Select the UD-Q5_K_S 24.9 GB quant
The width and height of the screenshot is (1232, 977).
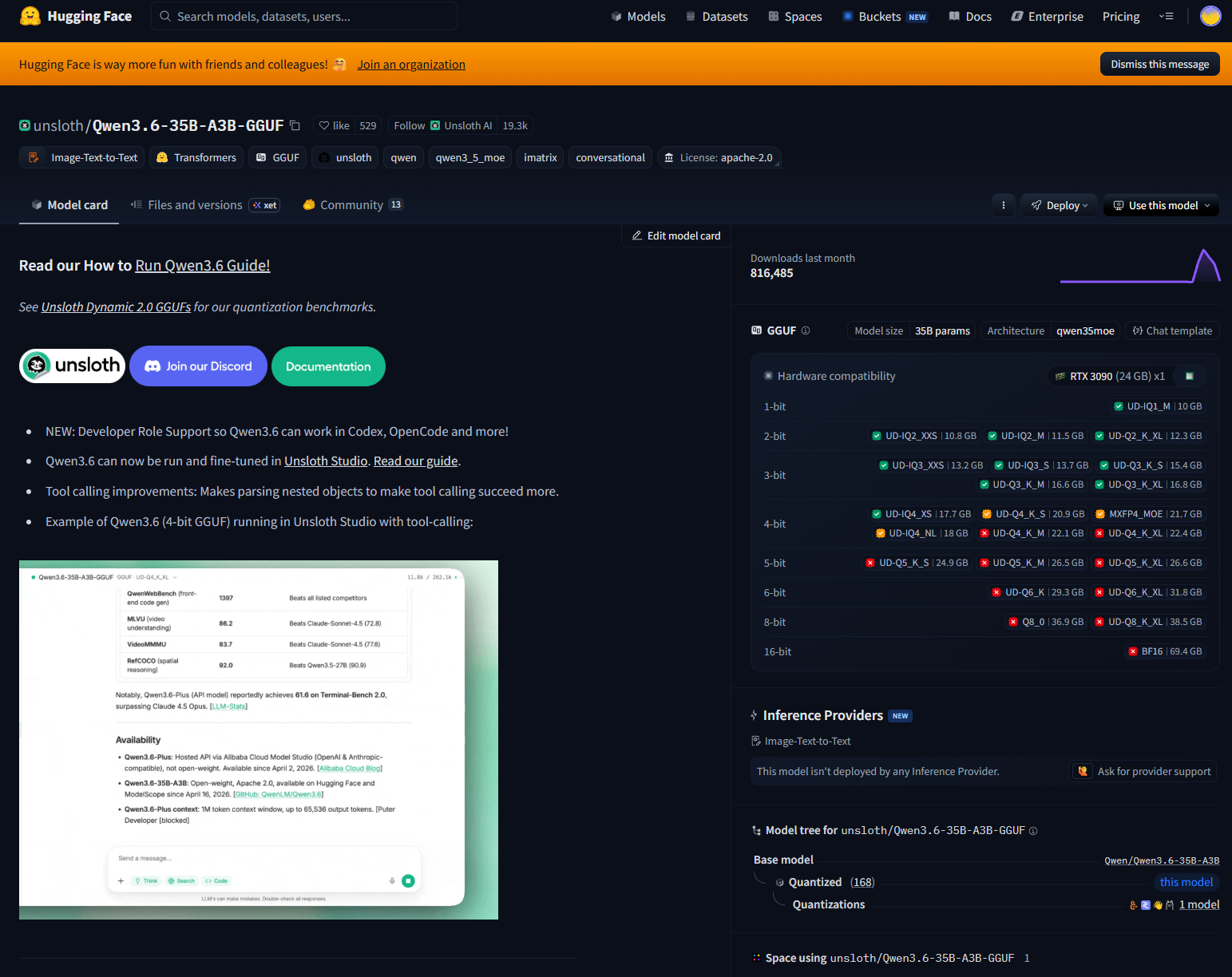pyautogui.click(x=917, y=563)
